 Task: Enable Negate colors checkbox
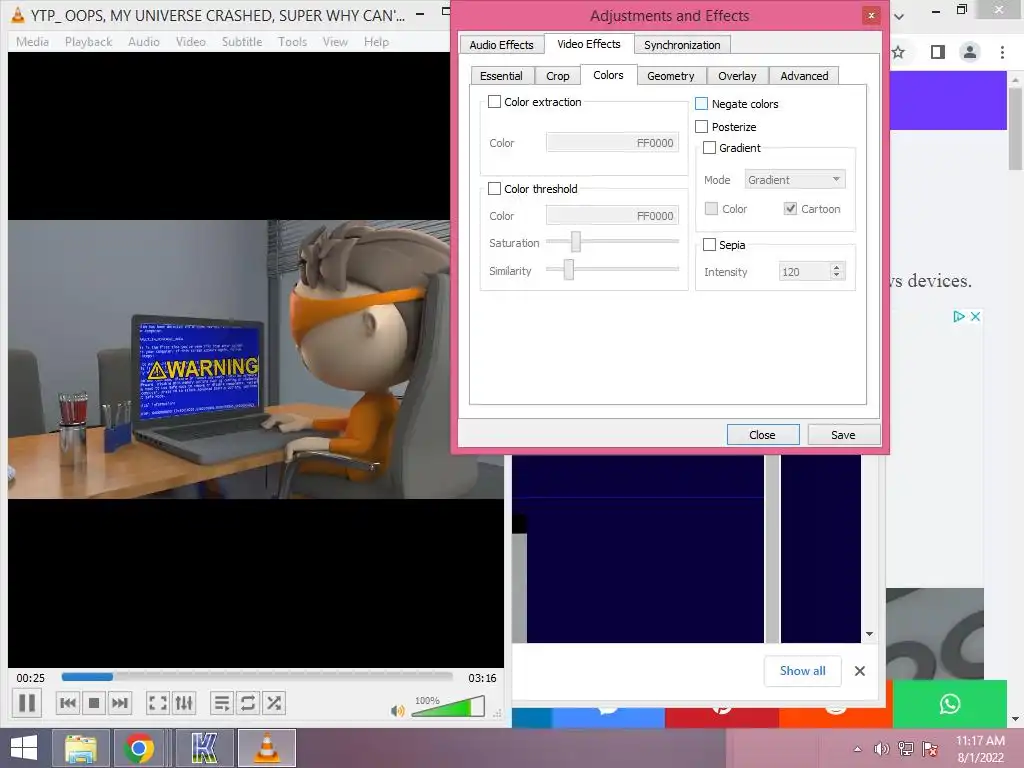point(701,104)
